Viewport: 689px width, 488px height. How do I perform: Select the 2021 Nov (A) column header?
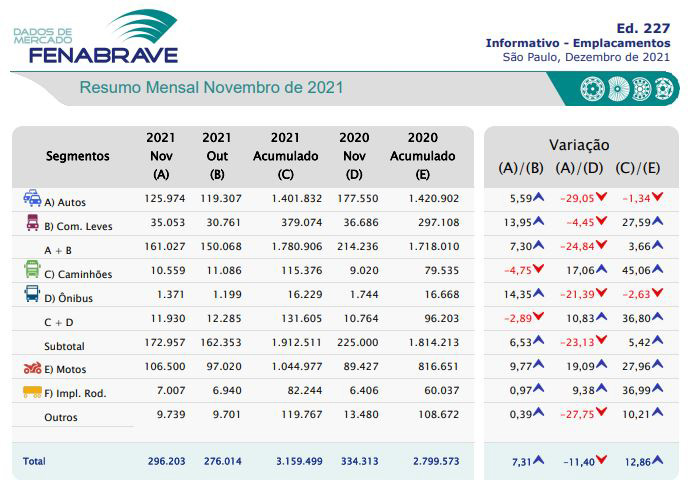click(161, 156)
